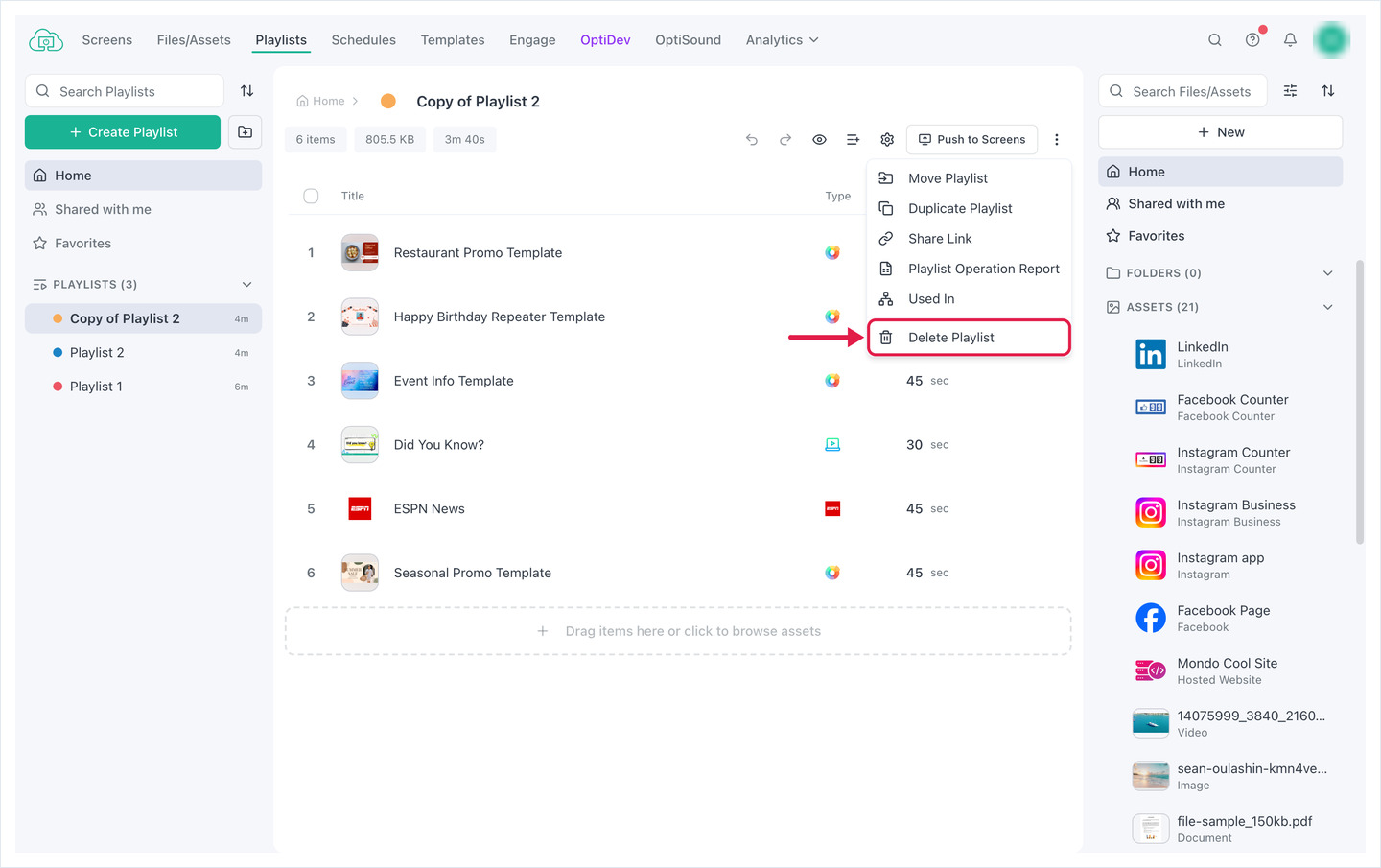Click the undo arrow icon
Viewport: 1381px width, 868px height.
(752, 140)
